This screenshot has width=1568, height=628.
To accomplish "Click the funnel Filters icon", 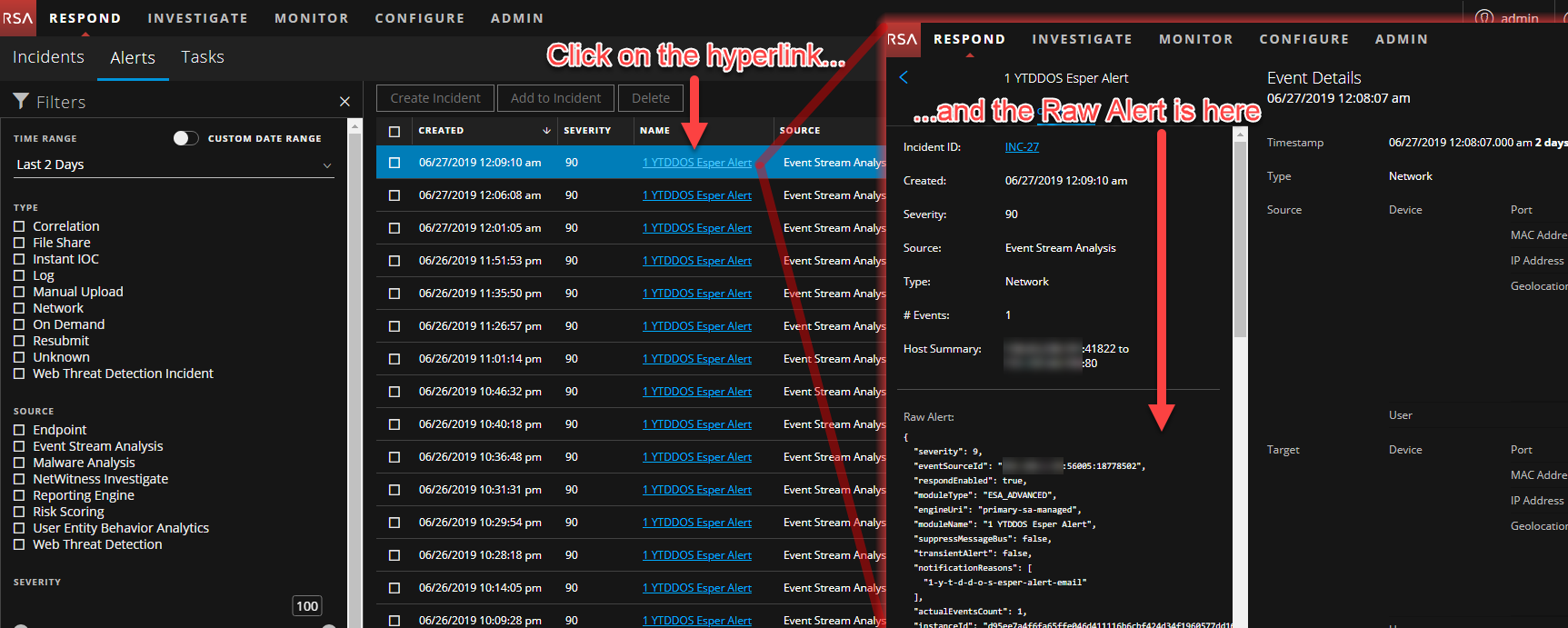I will click(x=21, y=101).
